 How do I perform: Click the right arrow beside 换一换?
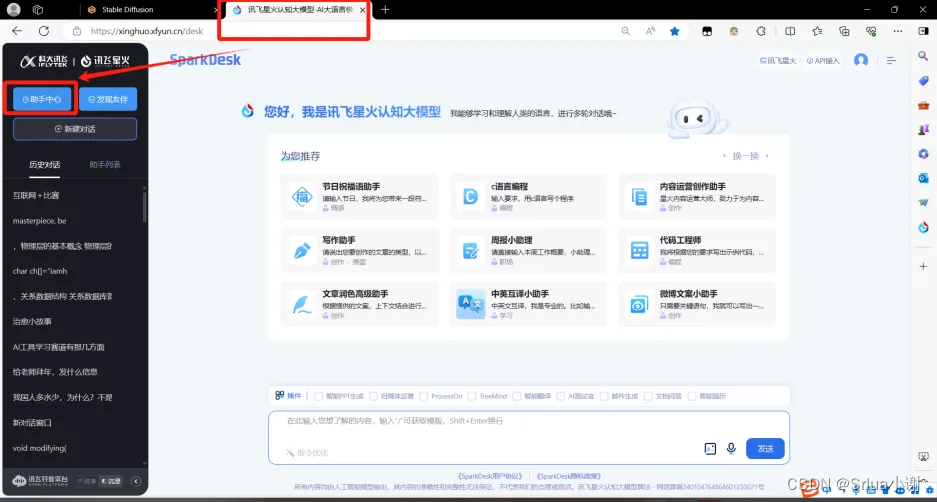tap(767, 156)
